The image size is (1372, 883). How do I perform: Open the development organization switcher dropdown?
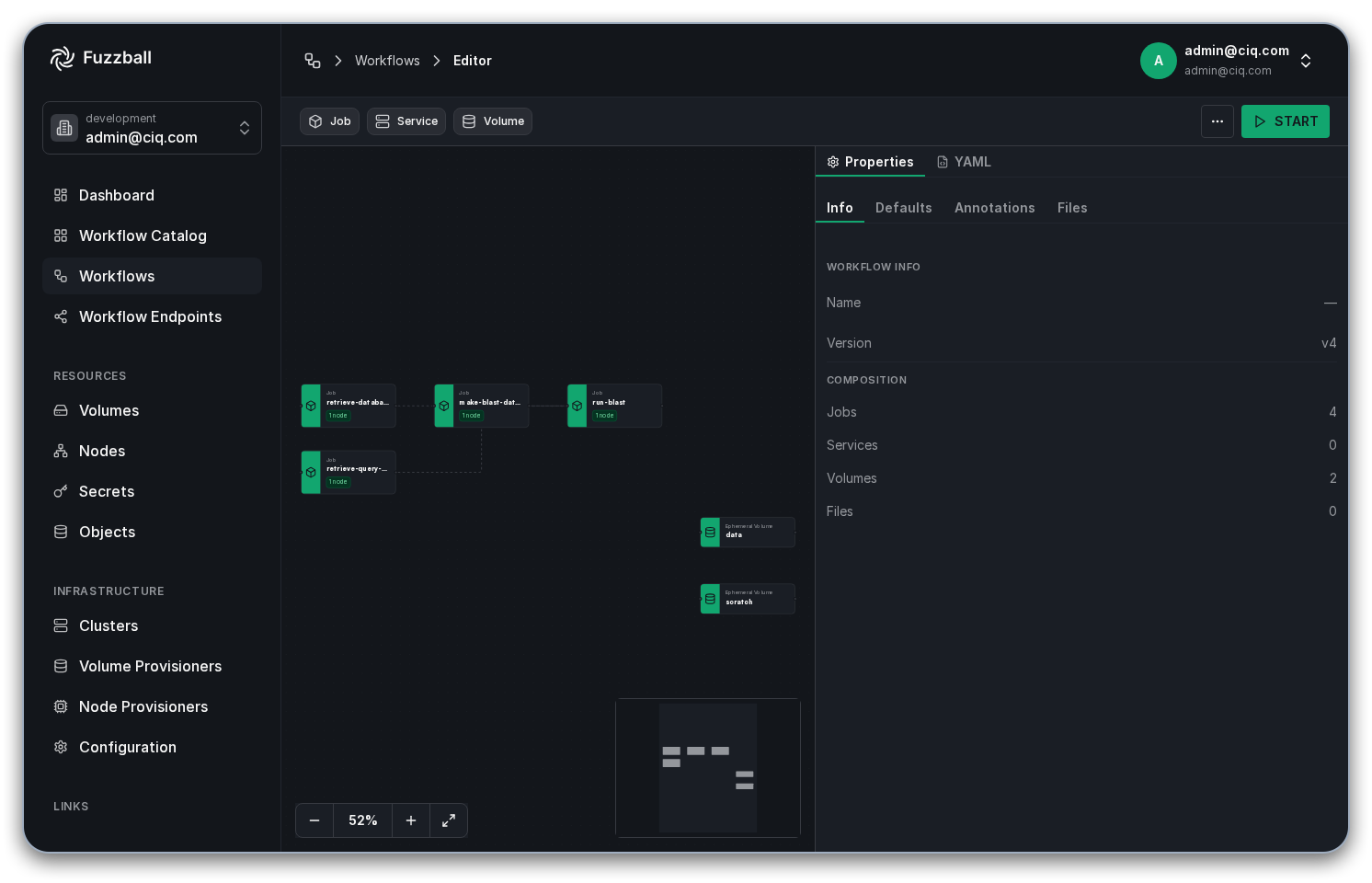[x=152, y=128]
